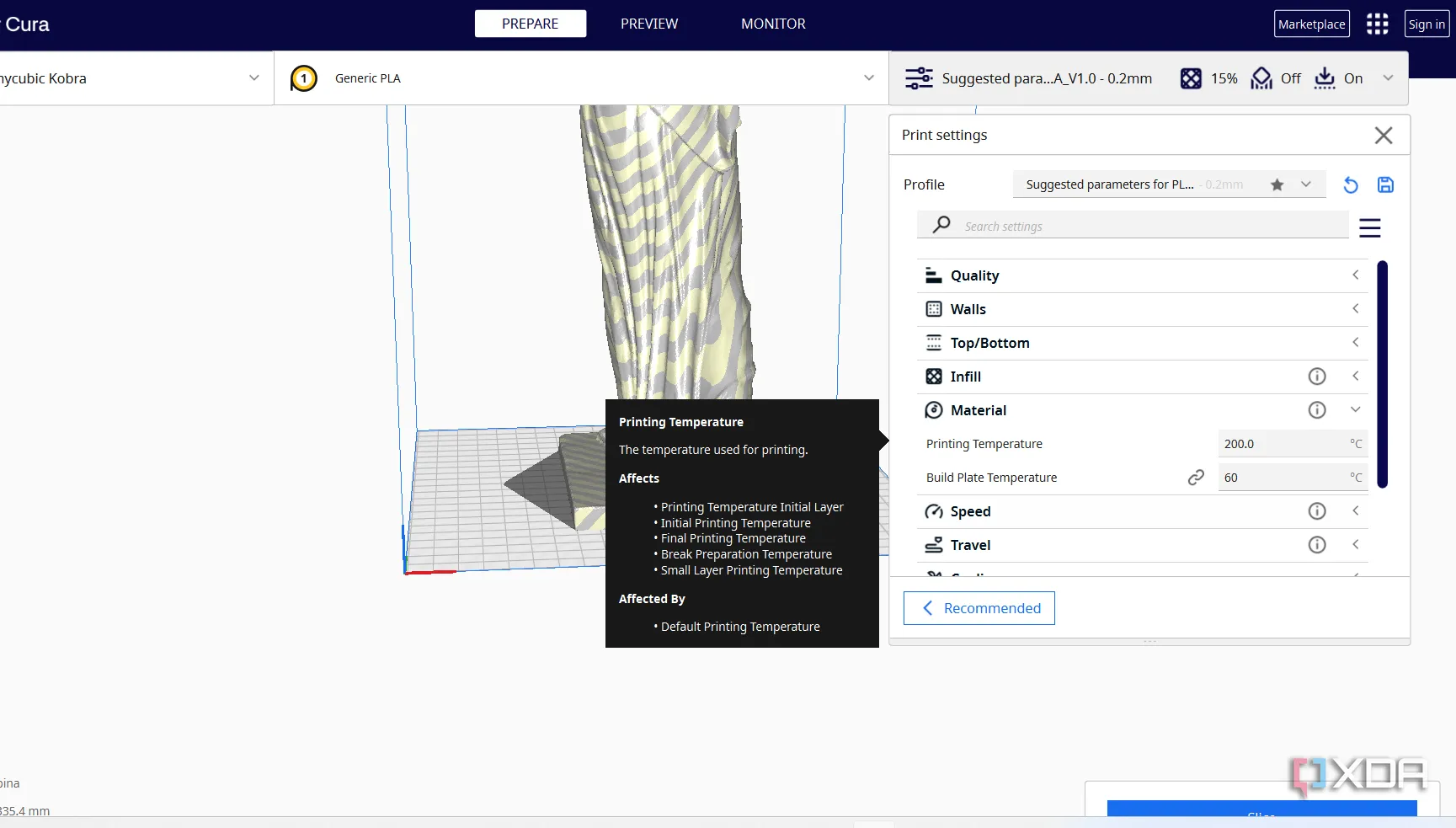
Task: Open the Marketplace
Action: click(1312, 24)
